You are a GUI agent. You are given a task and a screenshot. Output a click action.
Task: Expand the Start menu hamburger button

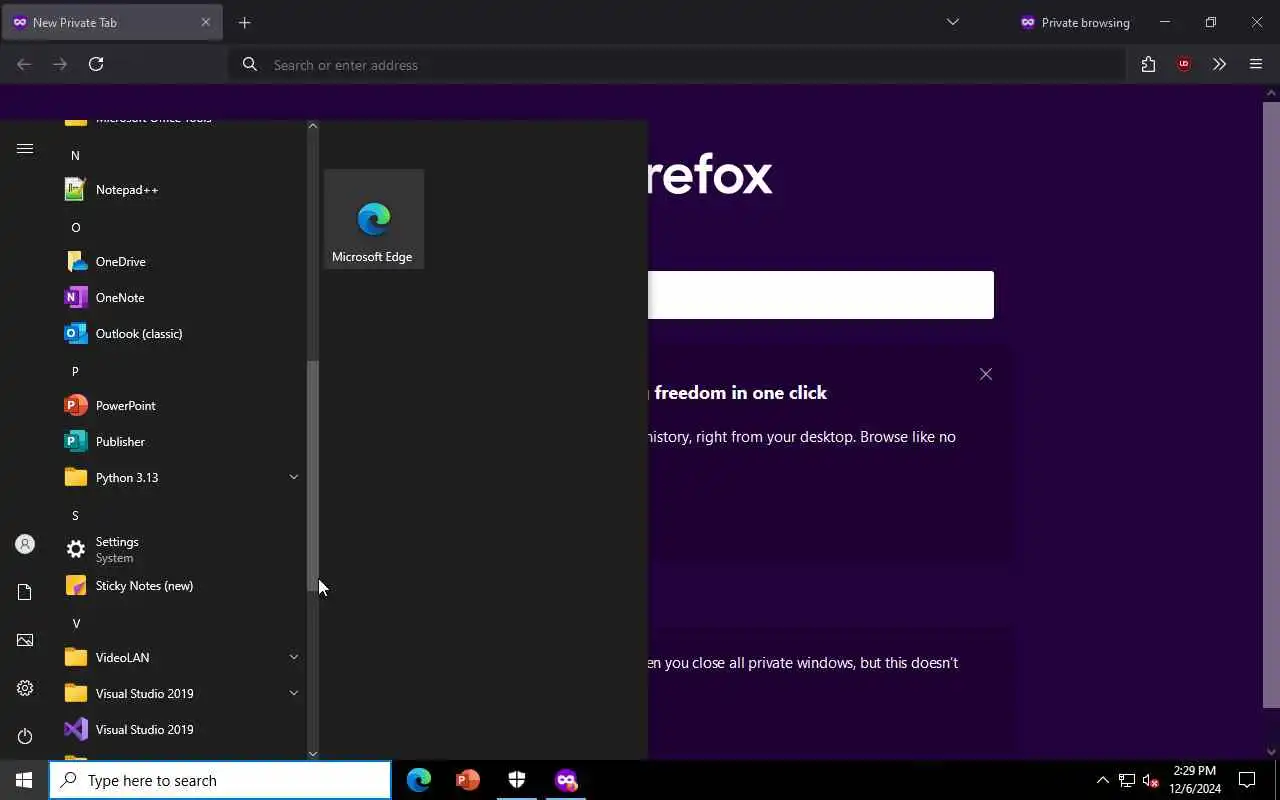click(25, 149)
